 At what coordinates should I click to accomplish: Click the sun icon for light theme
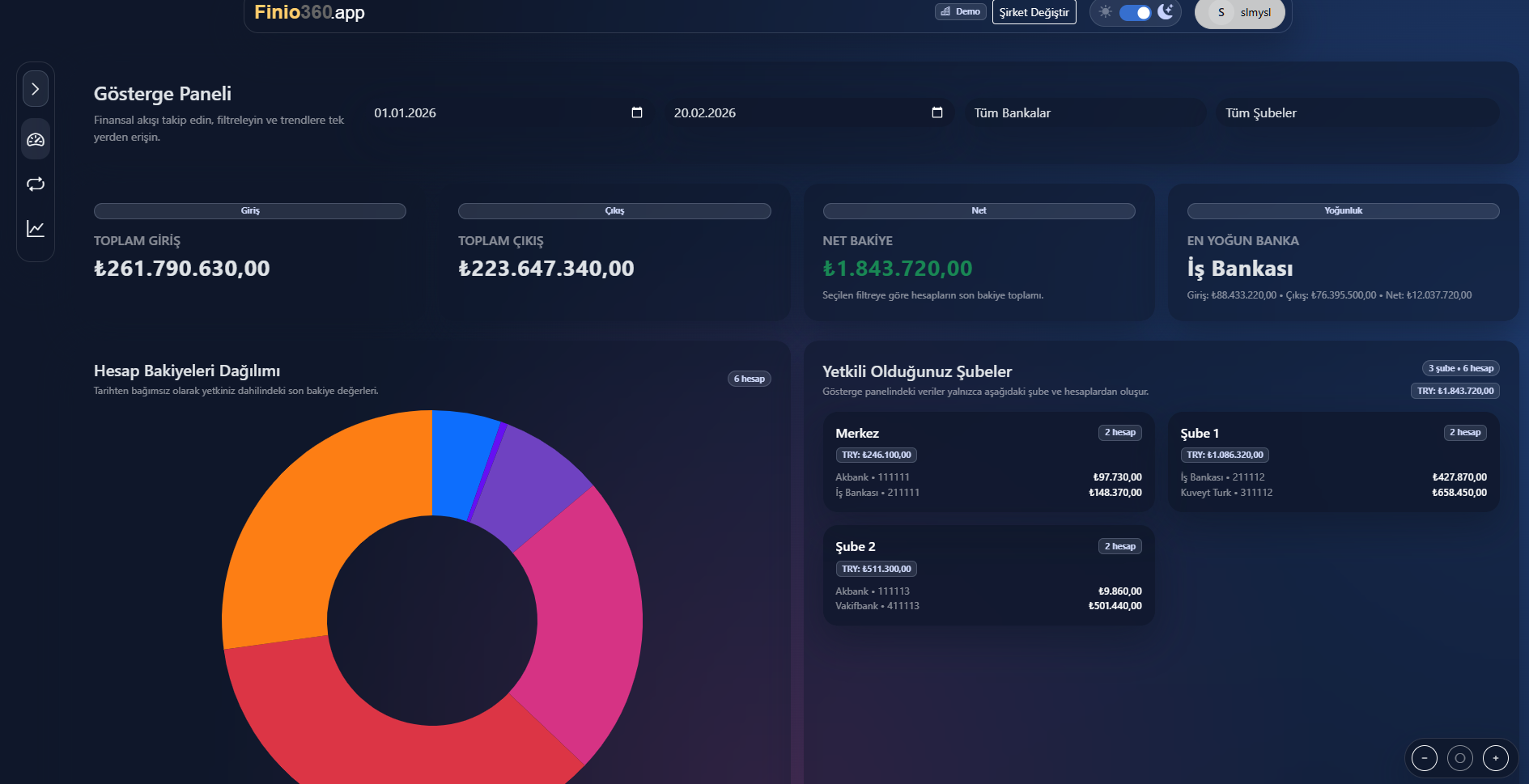coord(1105,12)
